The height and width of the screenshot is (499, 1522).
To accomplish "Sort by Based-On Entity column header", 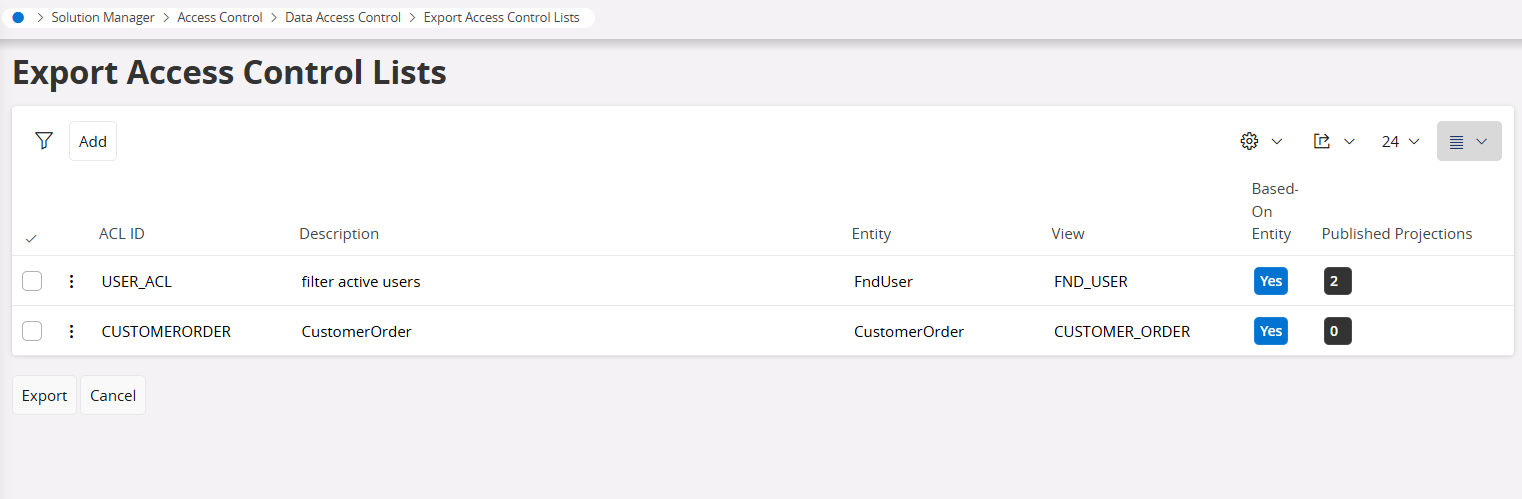I will [1274, 211].
